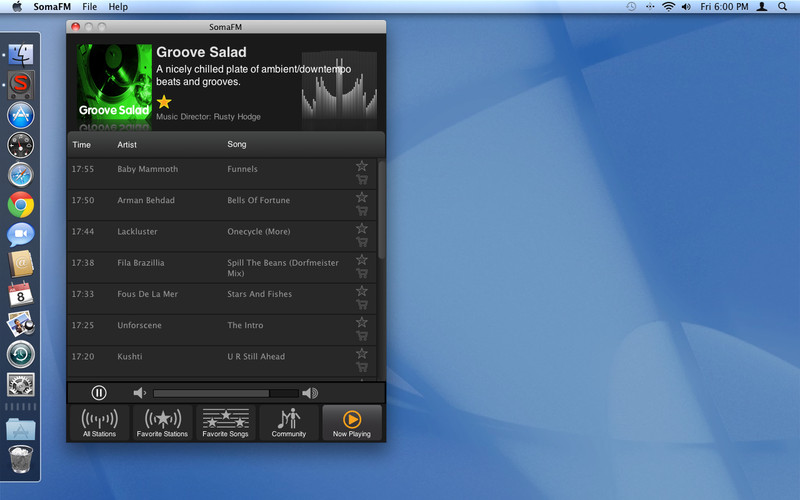Open iChat from the dock

click(x=21, y=234)
